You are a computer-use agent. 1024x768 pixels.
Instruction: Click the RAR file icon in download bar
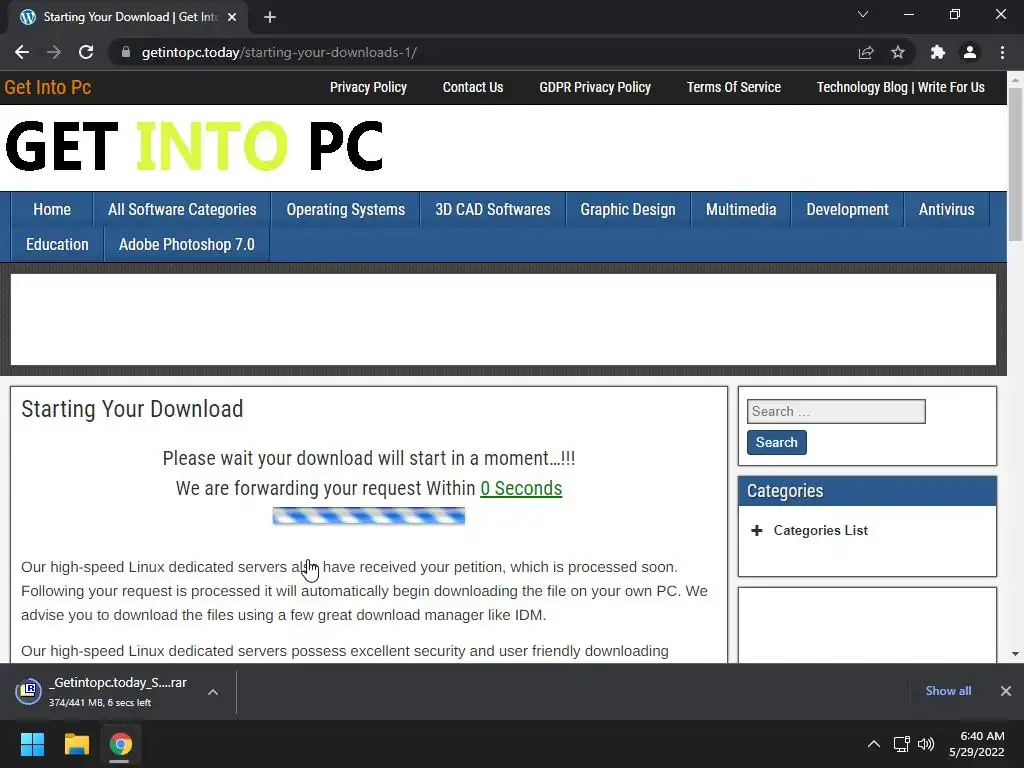[x=29, y=691]
